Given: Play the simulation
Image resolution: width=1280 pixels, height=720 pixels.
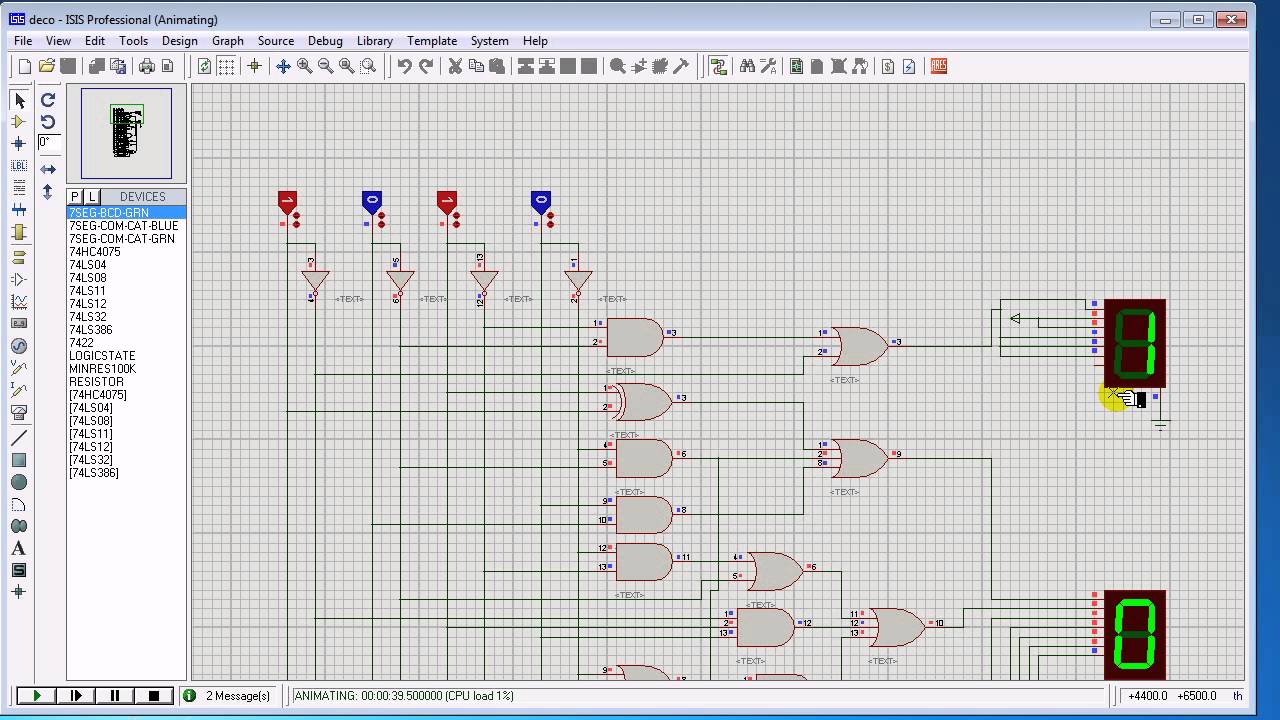Looking at the screenshot, I should point(36,696).
